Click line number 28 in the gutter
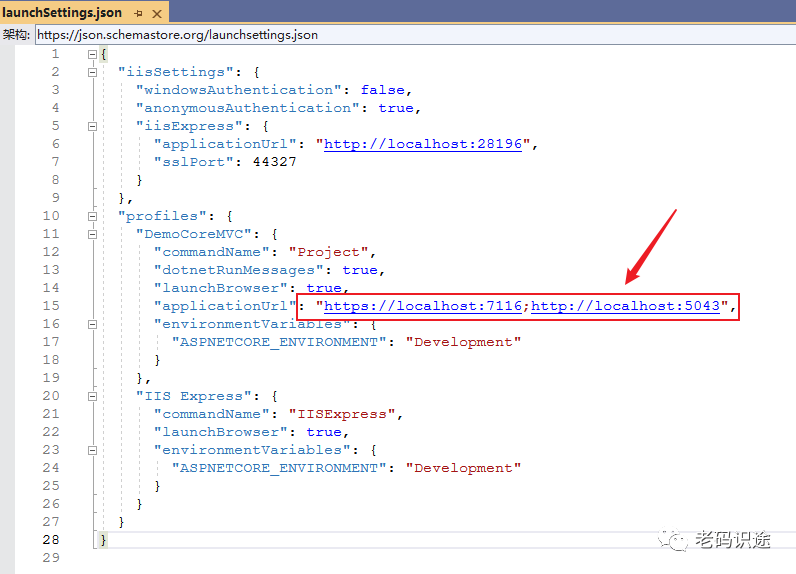This screenshot has width=796, height=574. 51,539
